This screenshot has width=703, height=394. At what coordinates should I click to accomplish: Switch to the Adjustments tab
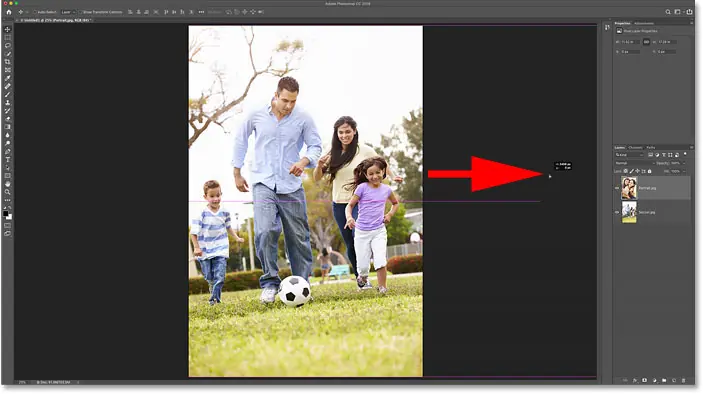click(x=644, y=23)
